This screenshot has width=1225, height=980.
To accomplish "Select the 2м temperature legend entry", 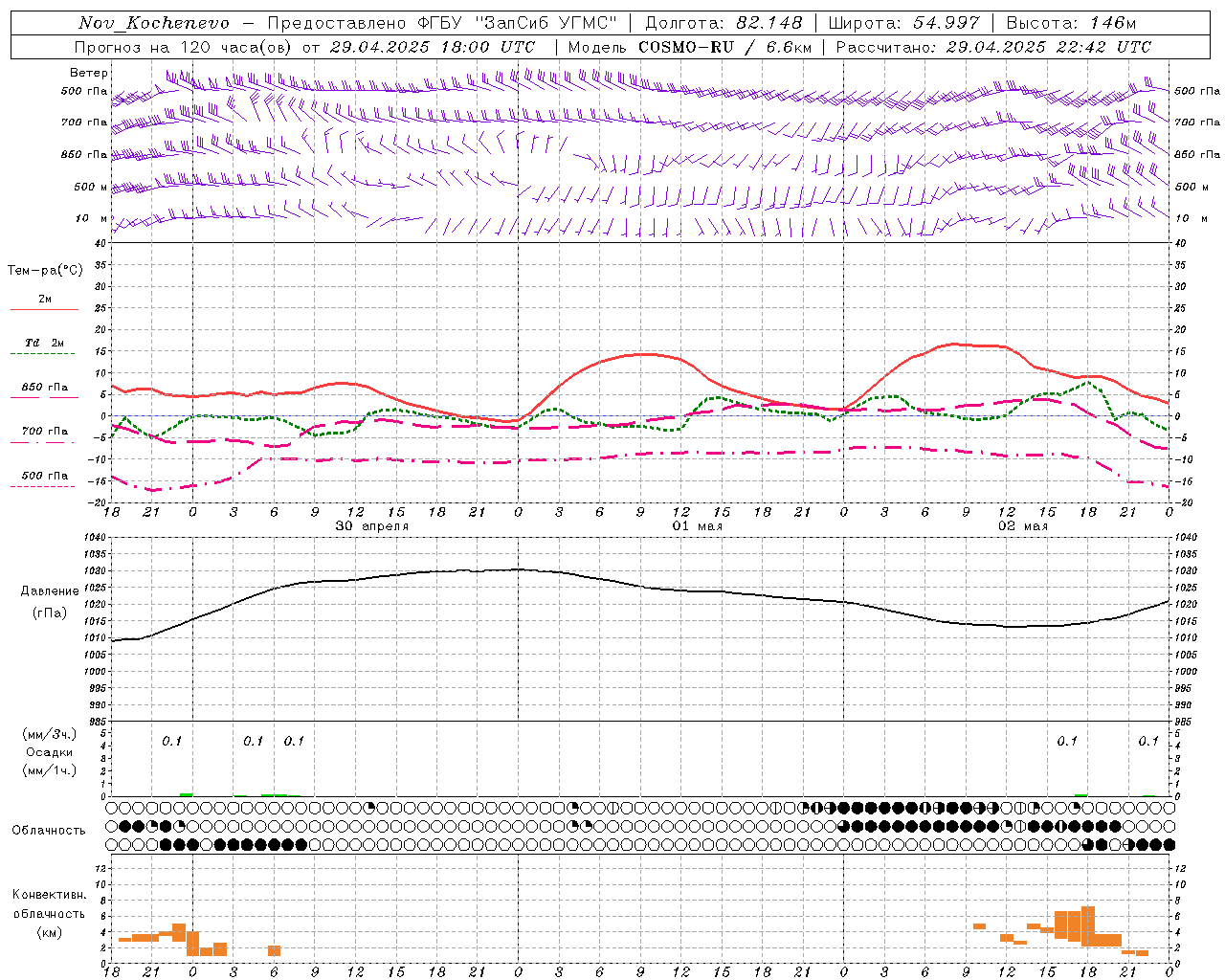I will tap(44, 300).
